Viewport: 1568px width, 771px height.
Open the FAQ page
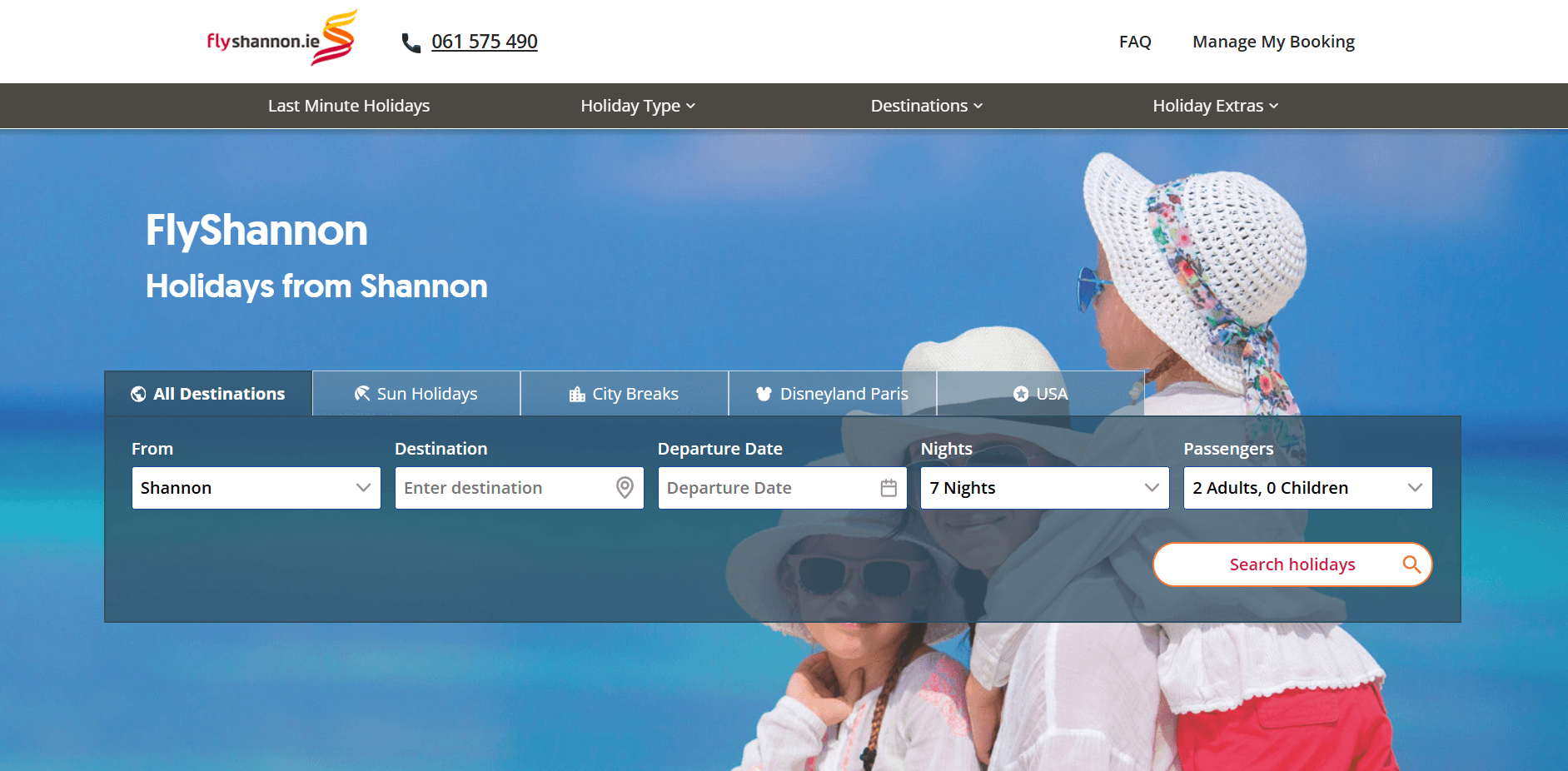pyautogui.click(x=1135, y=42)
